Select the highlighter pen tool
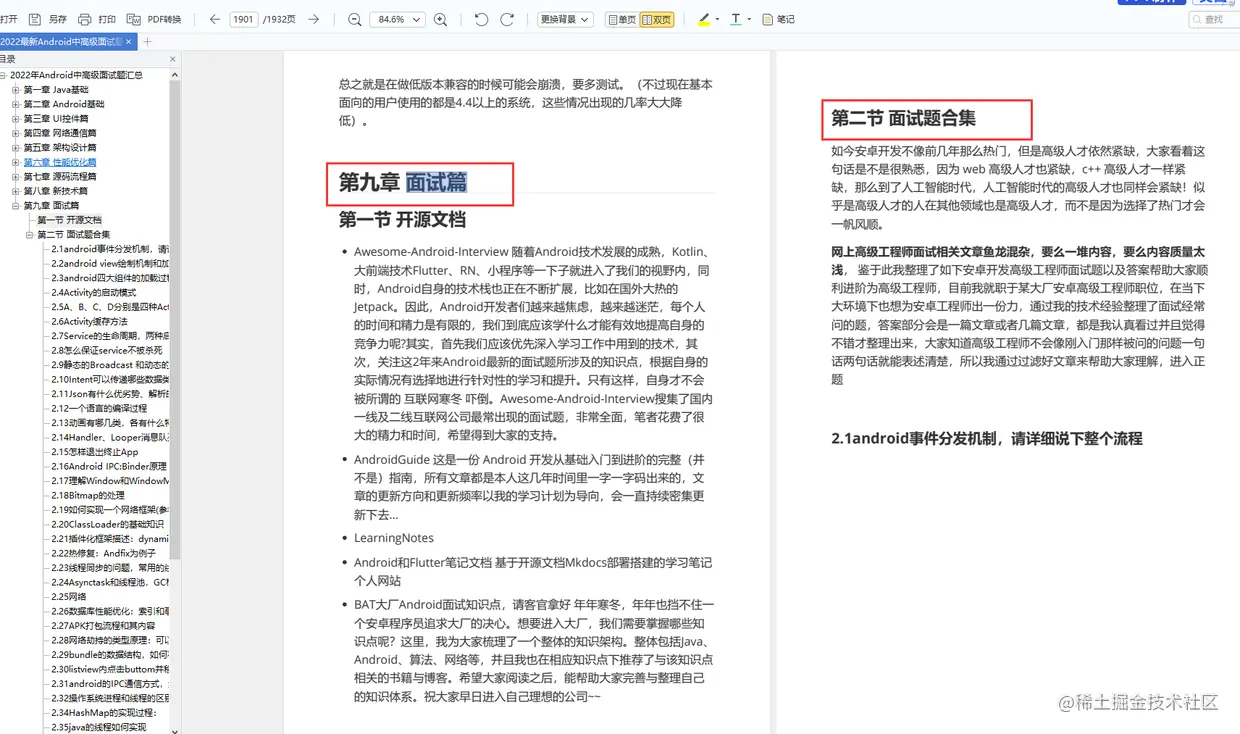Screen dimensions: 1240x734 [x=704, y=19]
